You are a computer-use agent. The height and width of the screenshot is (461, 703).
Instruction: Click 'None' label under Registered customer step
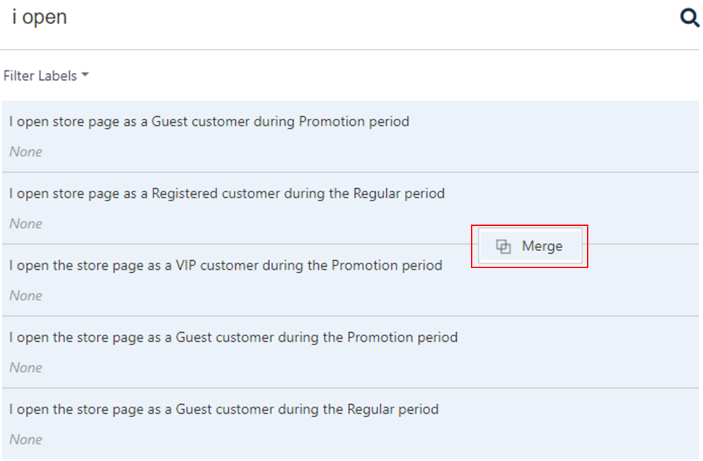tap(26, 223)
